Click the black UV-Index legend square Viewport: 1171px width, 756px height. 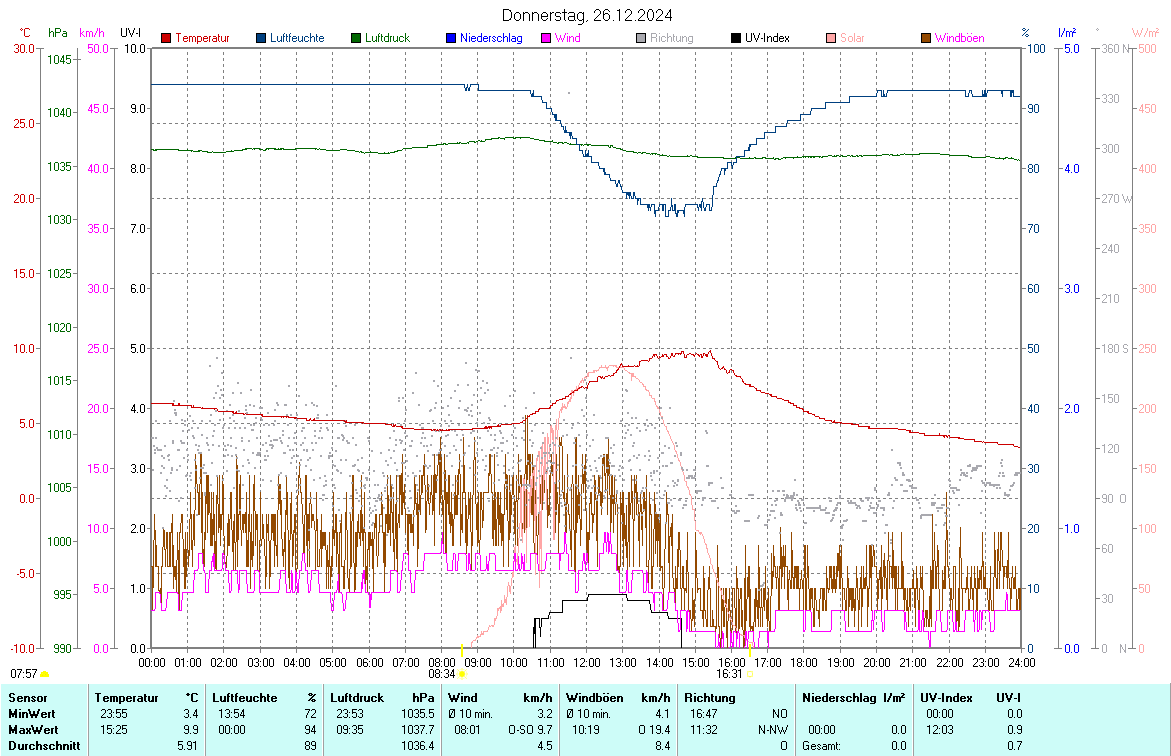click(736, 38)
